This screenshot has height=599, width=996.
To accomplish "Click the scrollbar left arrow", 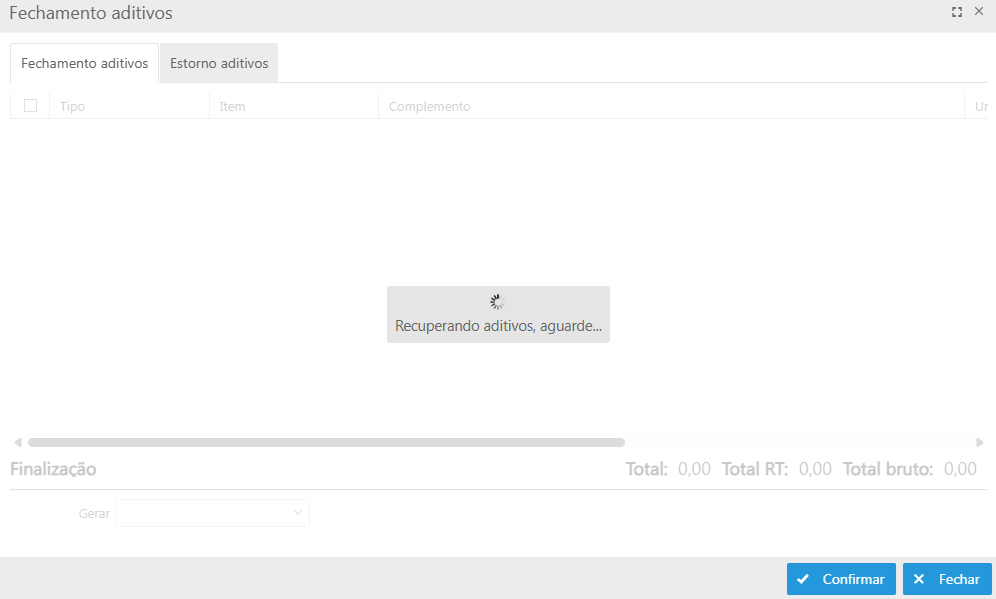I will [x=17, y=442].
